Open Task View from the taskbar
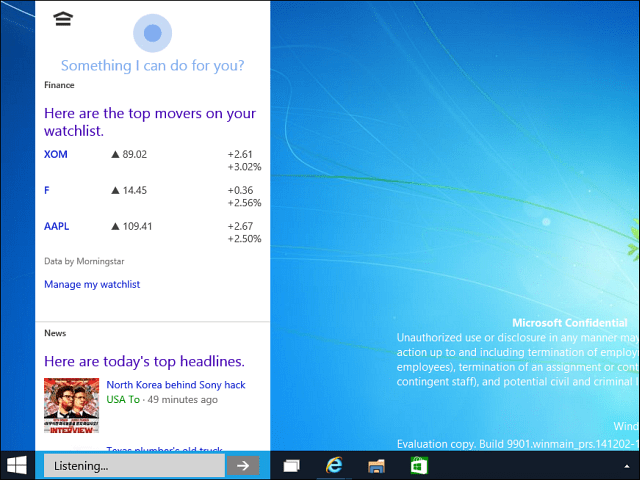 point(291,466)
